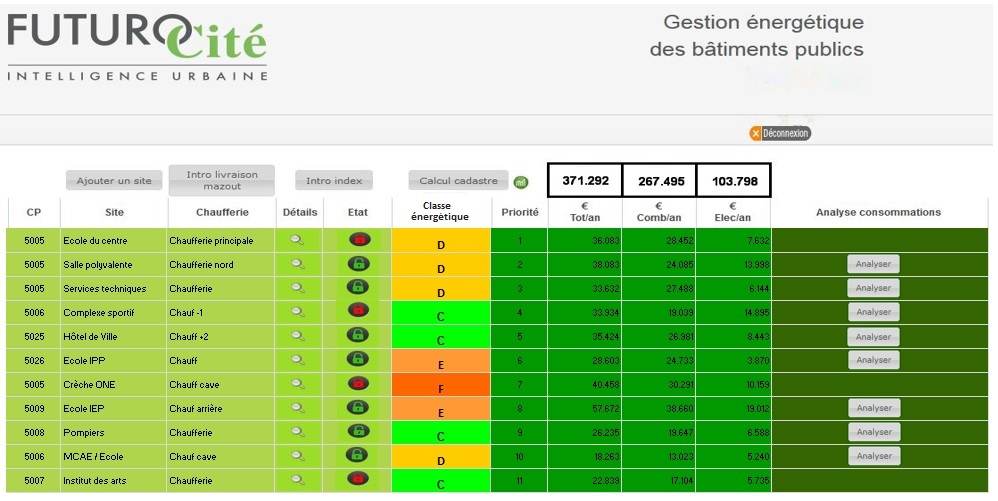Analyser consumption for Ecole IPP

point(873,360)
